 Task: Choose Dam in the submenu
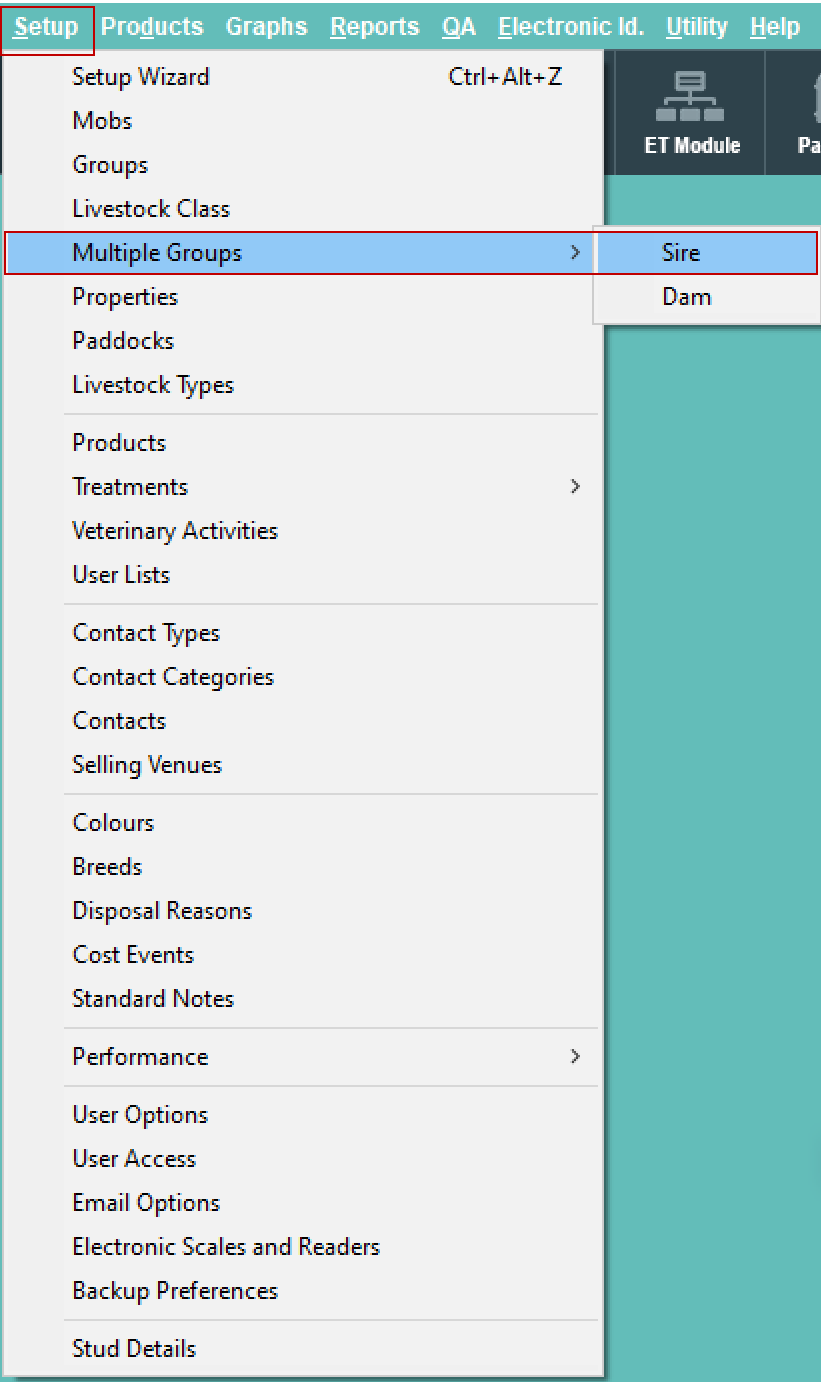click(x=707, y=297)
